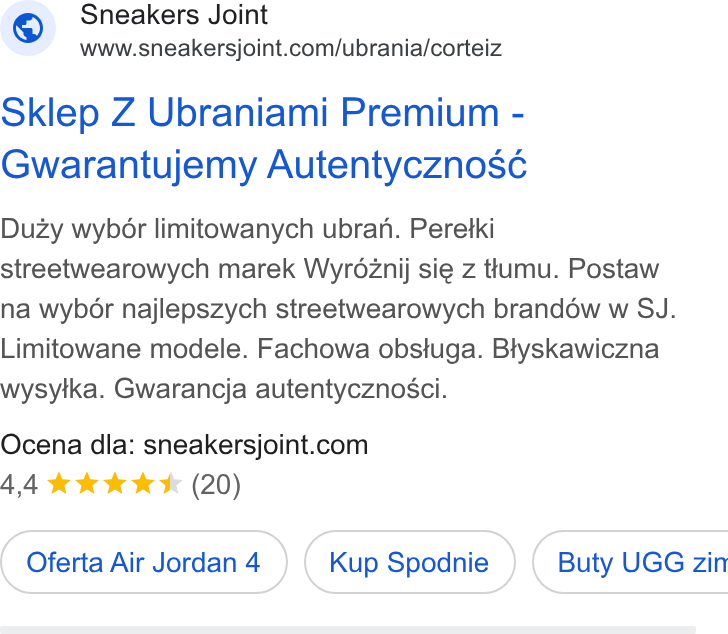This screenshot has width=728, height=634.
Task: Select the Oferta Air Jordan 4 chip
Action: click(143, 562)
